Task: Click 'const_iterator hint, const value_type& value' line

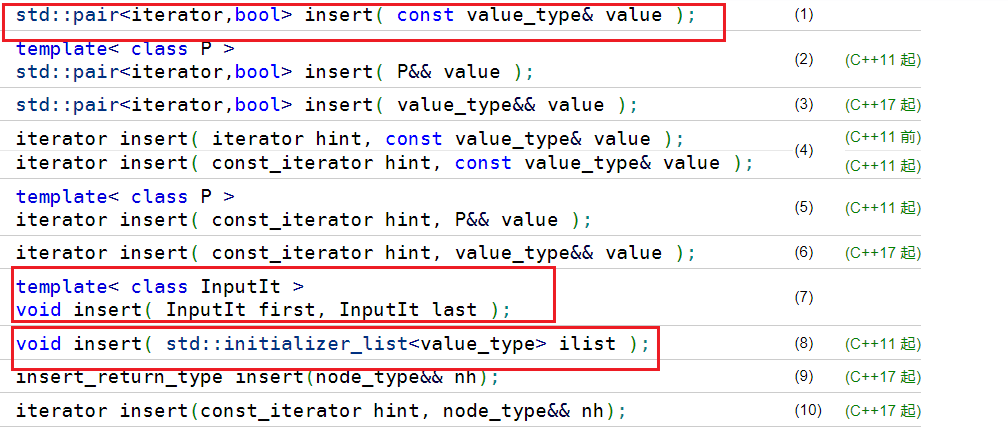Action: pos(384,163)
